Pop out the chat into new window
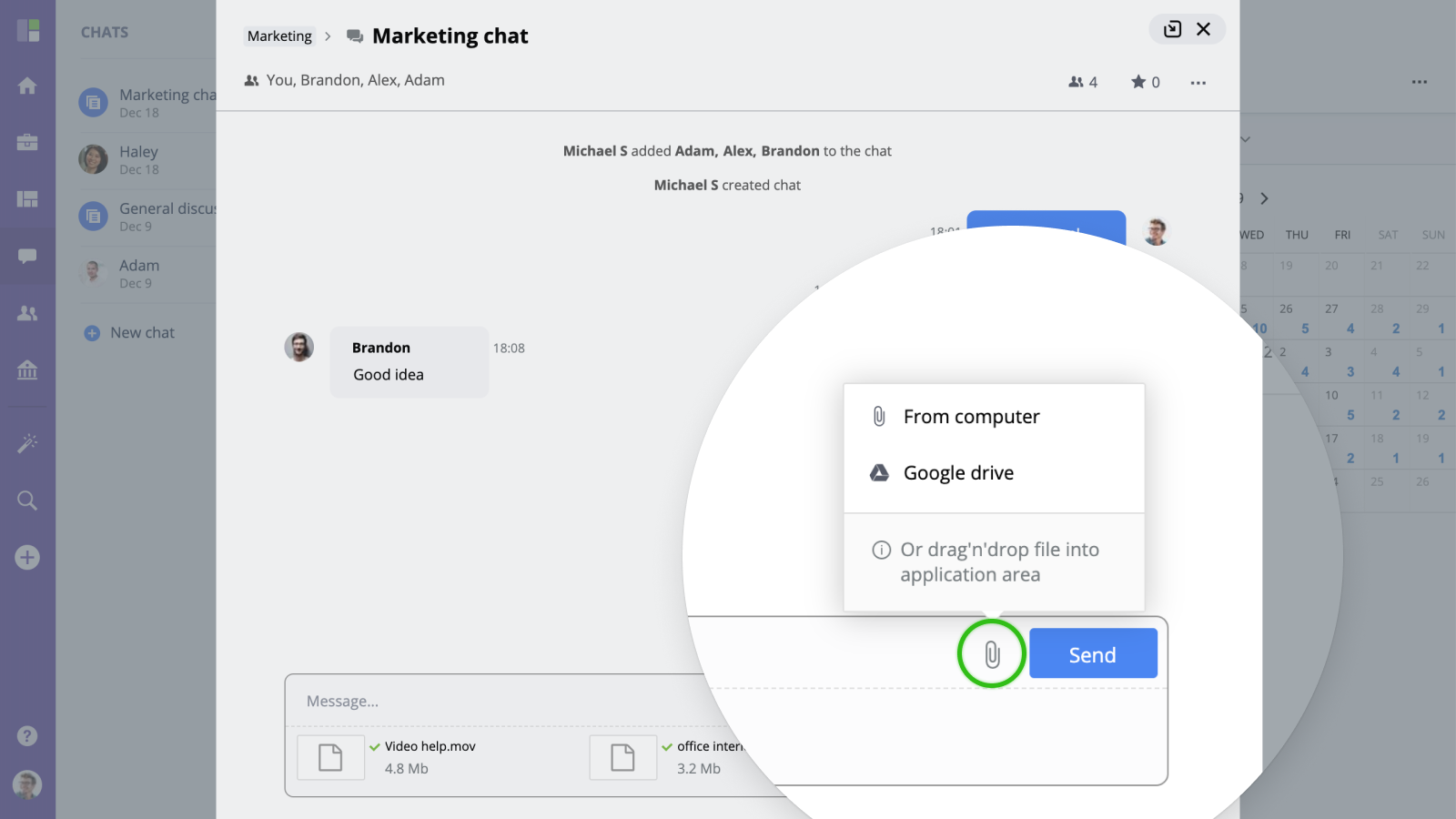 tap(1172, 29)
